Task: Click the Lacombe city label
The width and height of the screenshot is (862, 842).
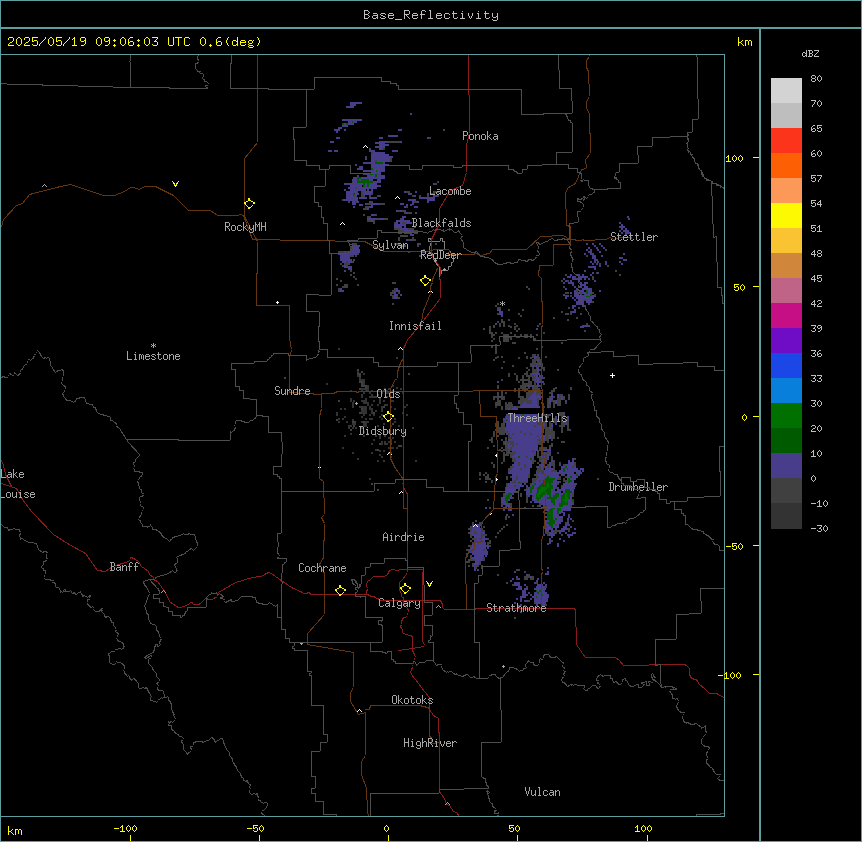Action: pos(450,191)
